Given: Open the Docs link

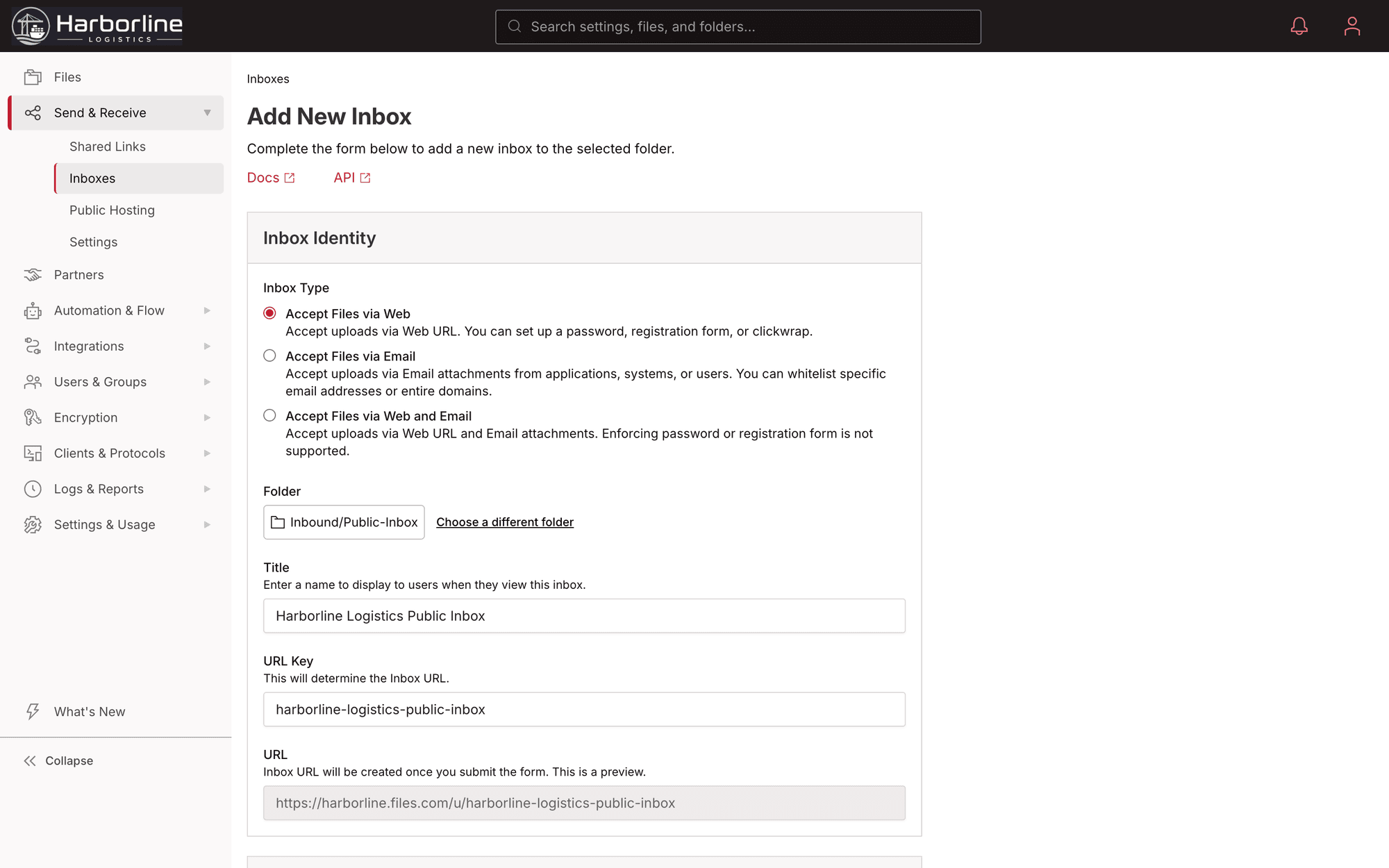Looking at the screenshot, I should pos(271,178).
